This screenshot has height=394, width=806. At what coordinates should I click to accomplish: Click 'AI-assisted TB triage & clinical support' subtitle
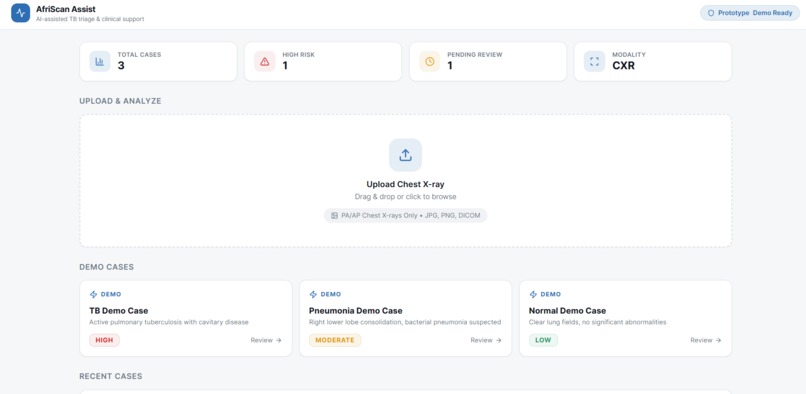pyautogui.click(x=90, y=19)
